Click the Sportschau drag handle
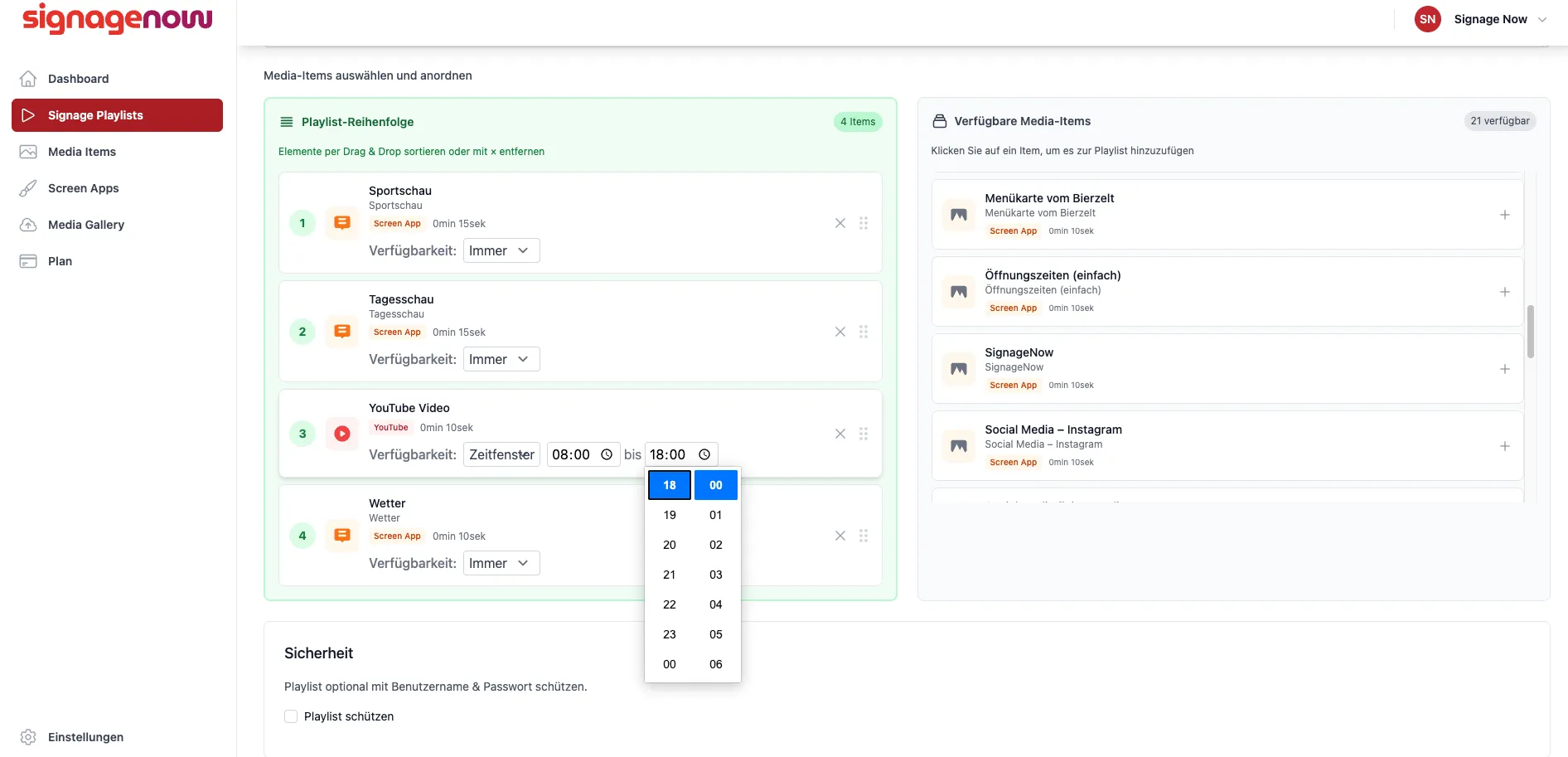 864,223
